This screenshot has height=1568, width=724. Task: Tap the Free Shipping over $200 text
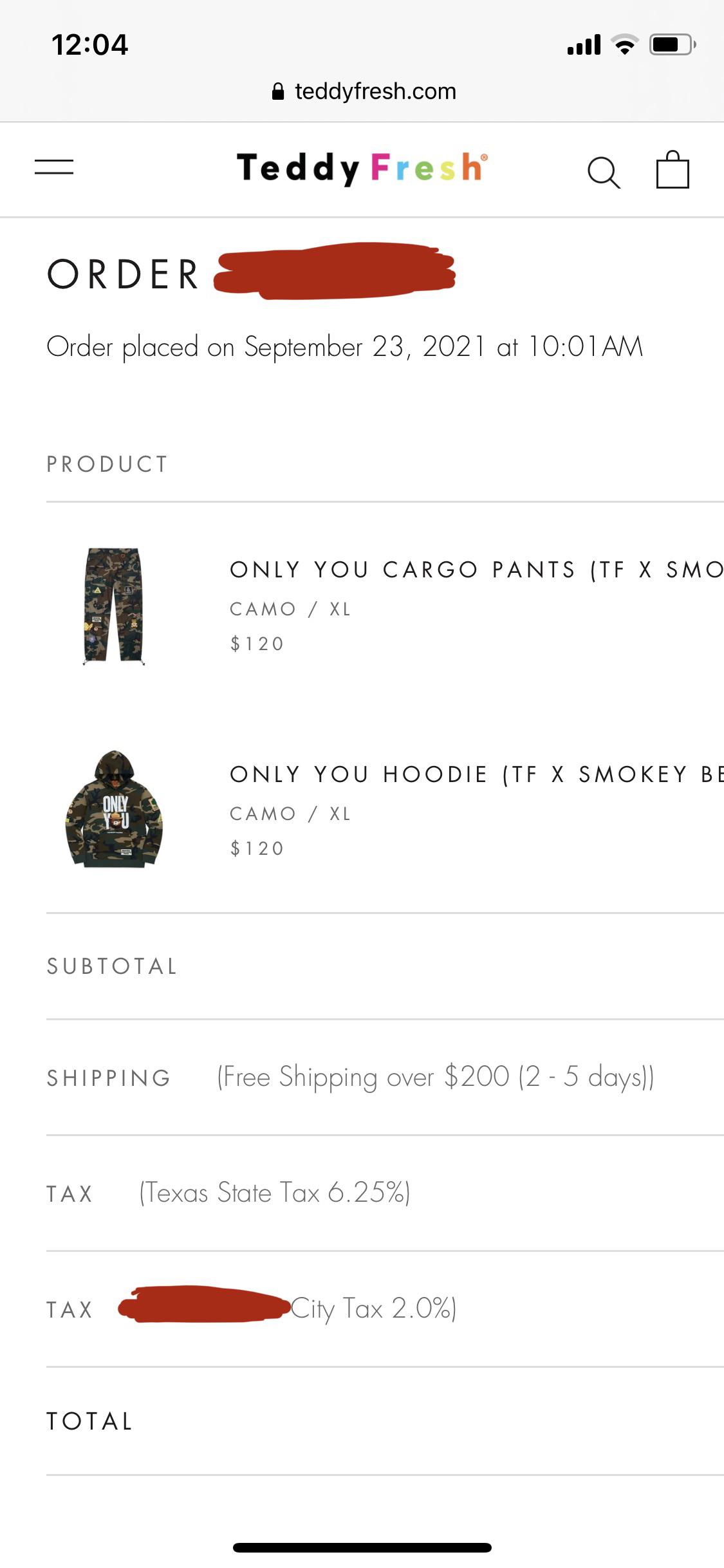tap(435, 1077)
